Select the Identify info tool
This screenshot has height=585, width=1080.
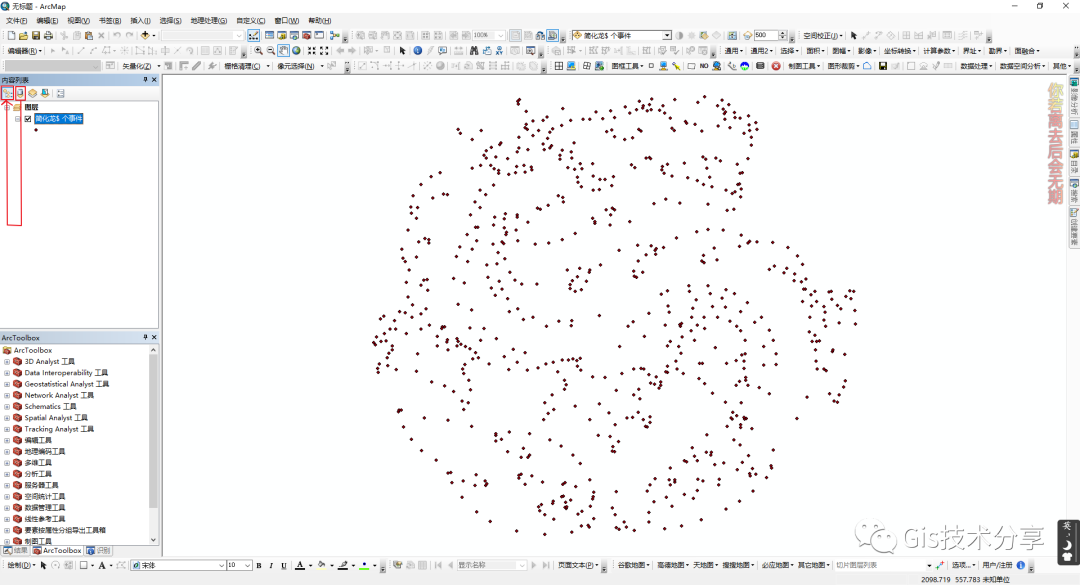pyautogui.click(x=417, y=50)
